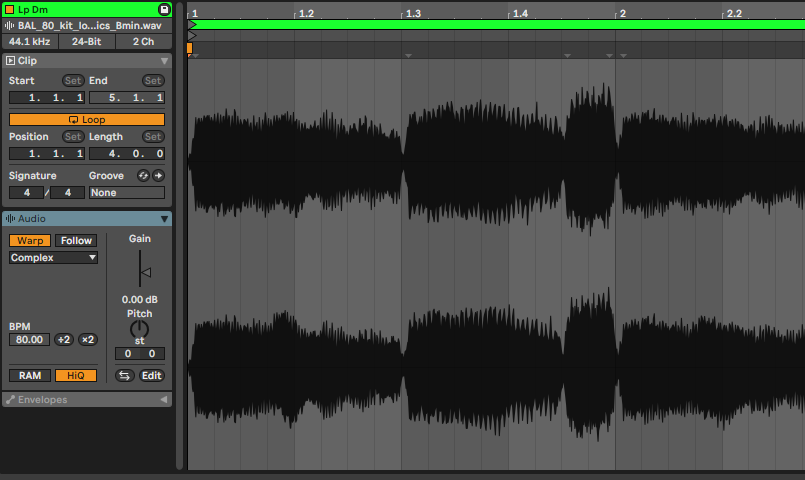Click the loop Length value field
The height and width of the screenshot is (480, 805).
pos(127,153)
